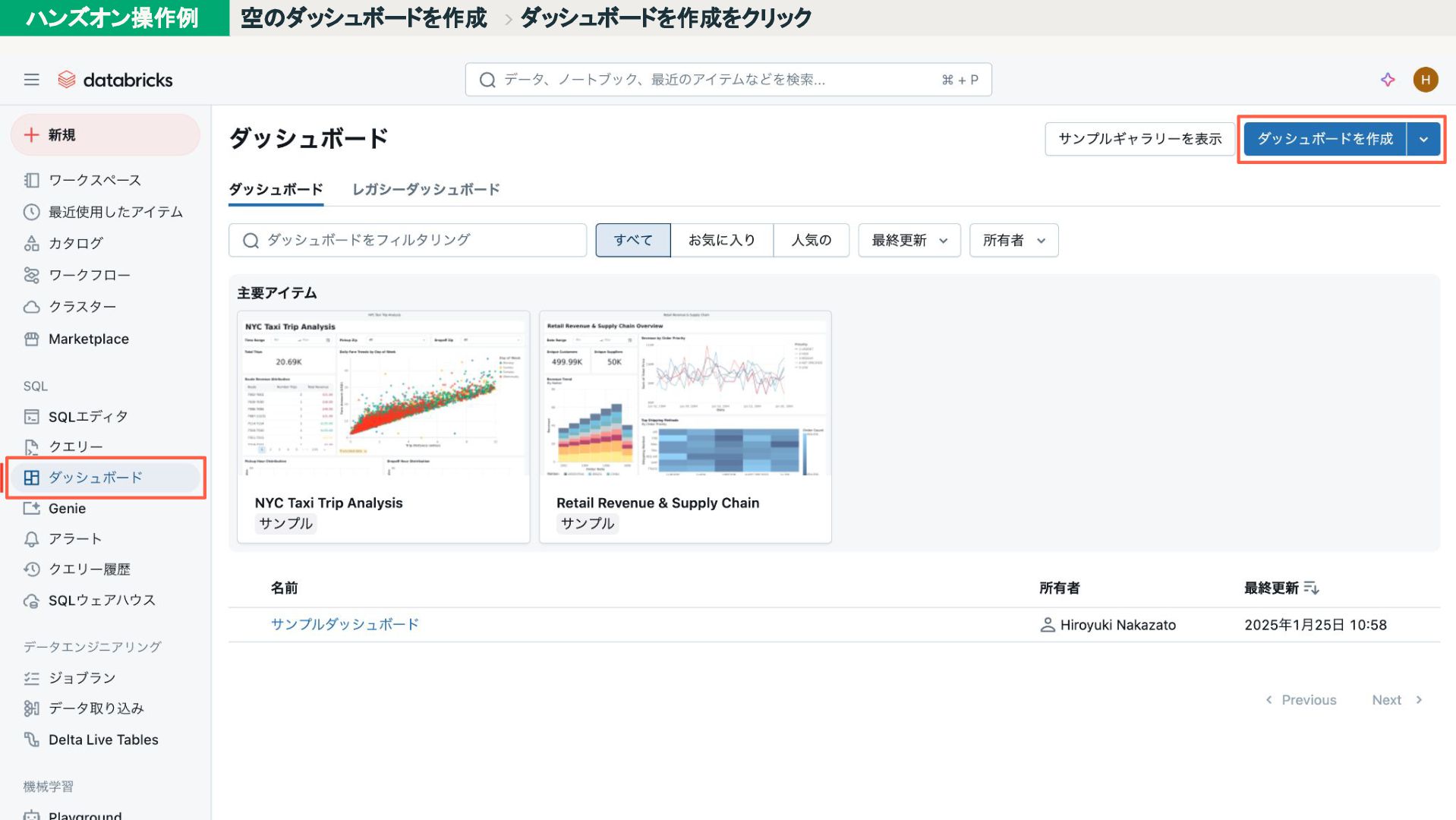Open the サンプルダッシュボード link
The height and width of the screenshot is (820, 1456).
point(345,624)
